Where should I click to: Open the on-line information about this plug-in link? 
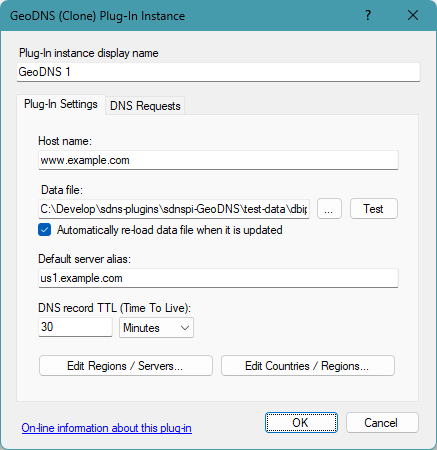pos(106,428)
